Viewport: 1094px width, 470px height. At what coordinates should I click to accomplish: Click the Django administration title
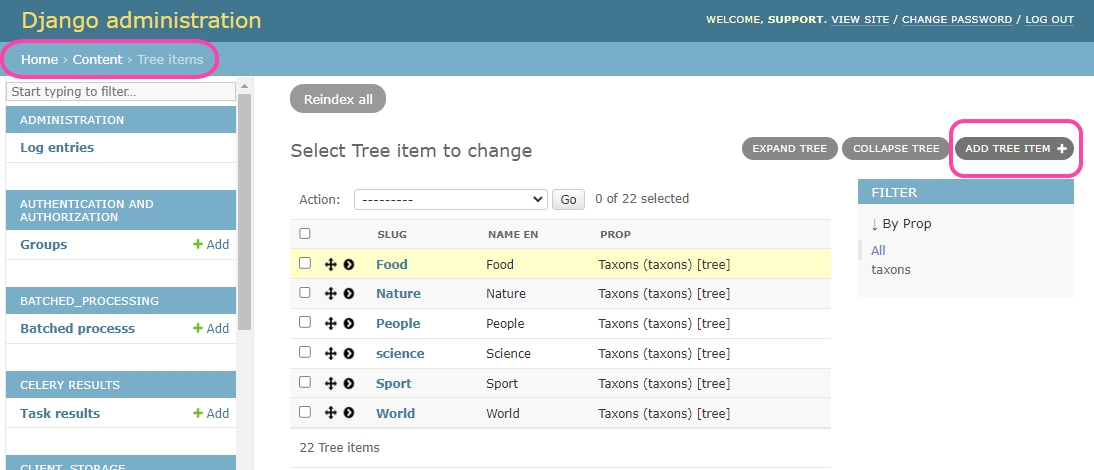tap(142, 20)
